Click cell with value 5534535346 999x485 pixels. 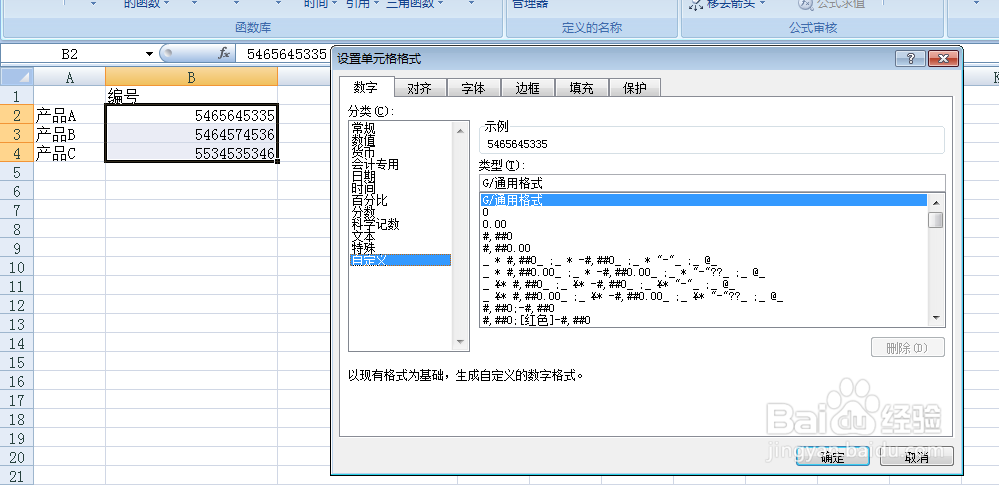(x=192, y=154)
